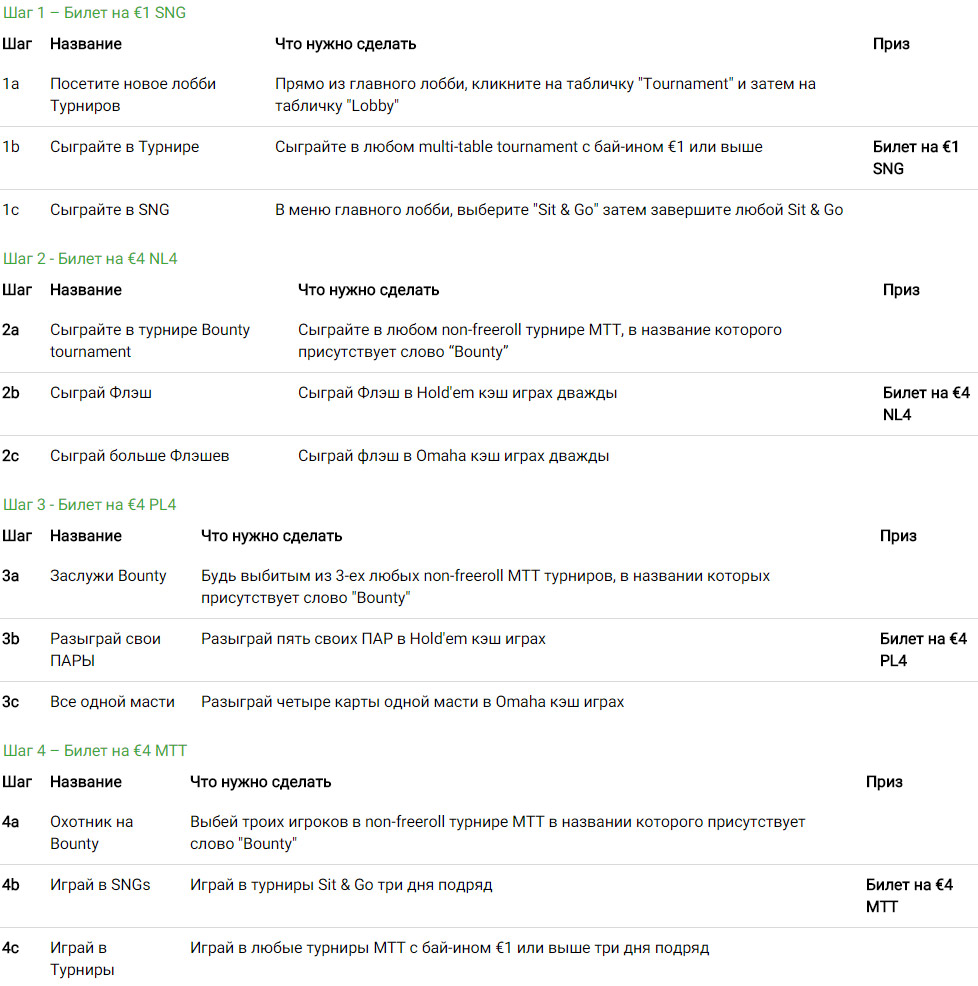Click the 'Сыграйте в SNG' step title

click(x=109, y=209)
